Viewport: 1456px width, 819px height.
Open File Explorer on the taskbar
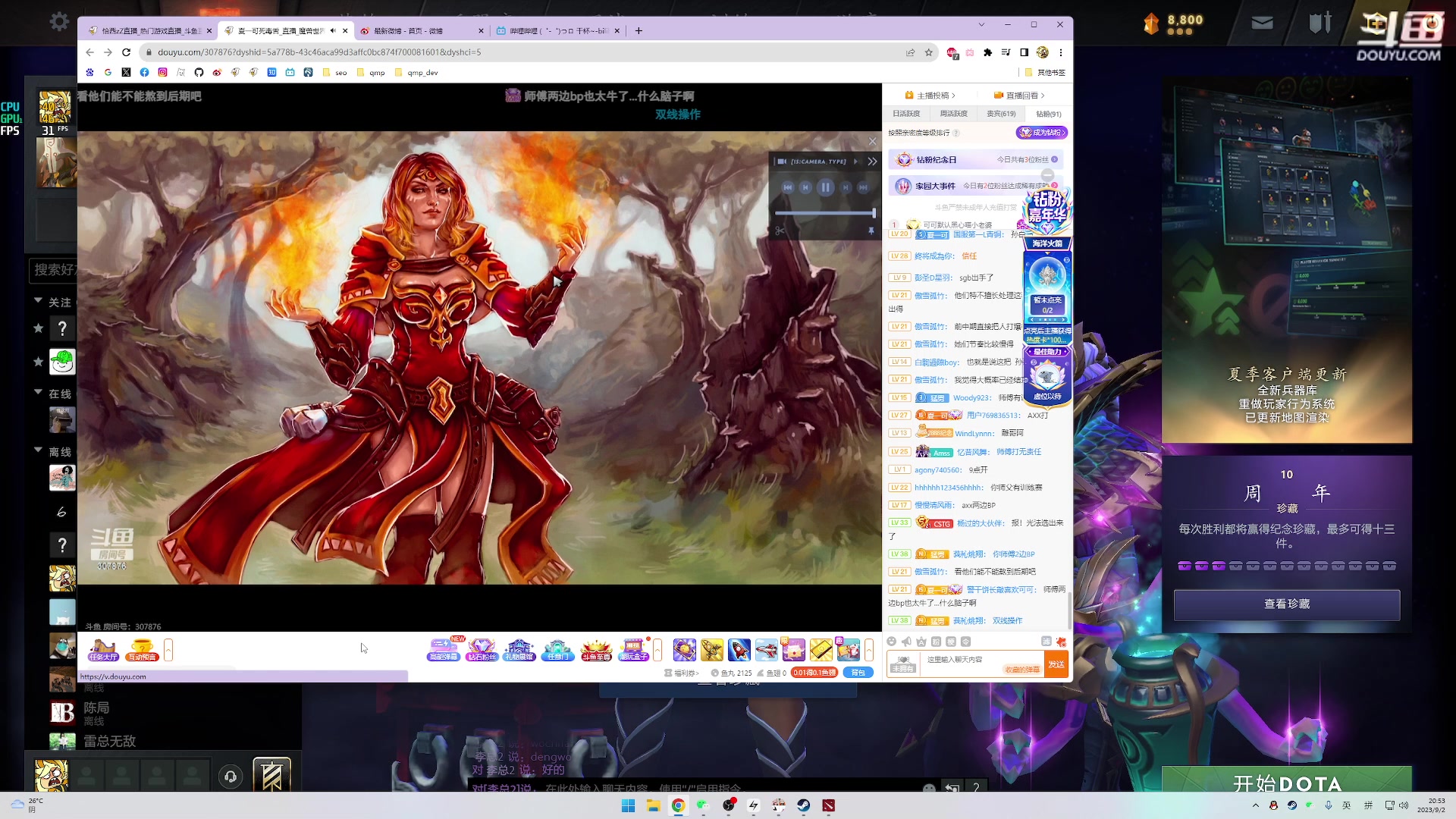pyautogui.click(x=653, y=805)
